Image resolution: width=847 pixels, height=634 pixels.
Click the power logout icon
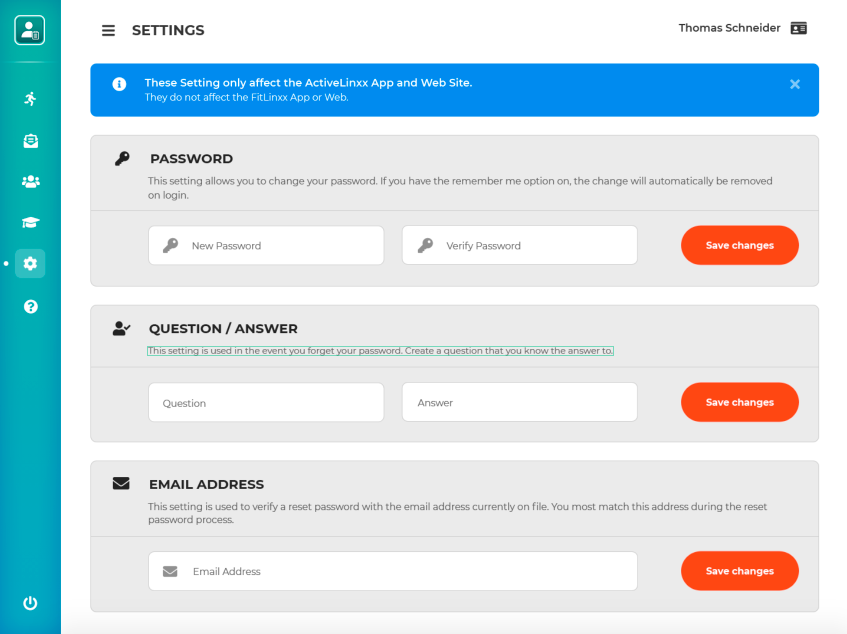30,603
